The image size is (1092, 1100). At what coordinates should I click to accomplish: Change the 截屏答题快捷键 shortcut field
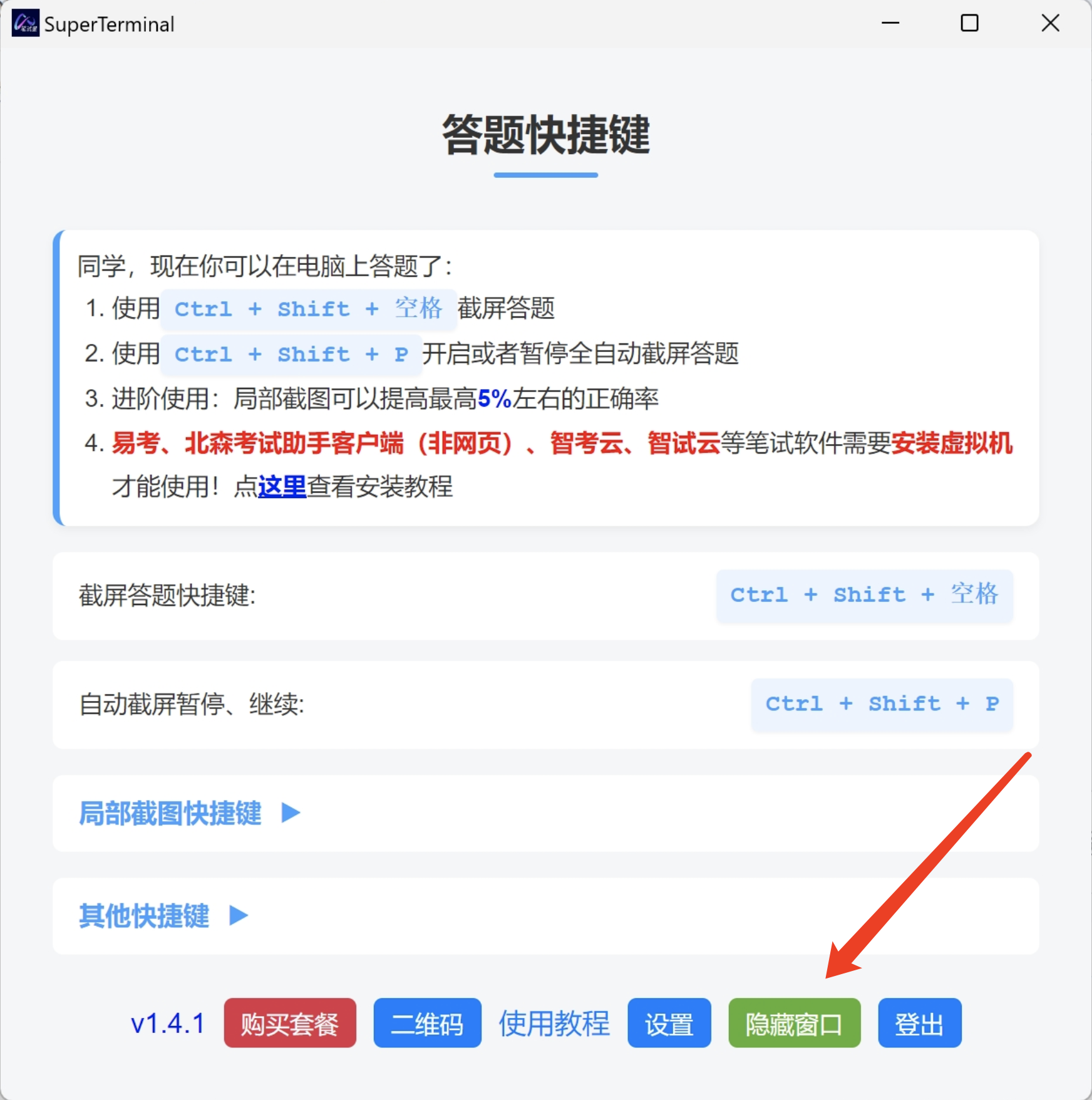coord(864,596)
